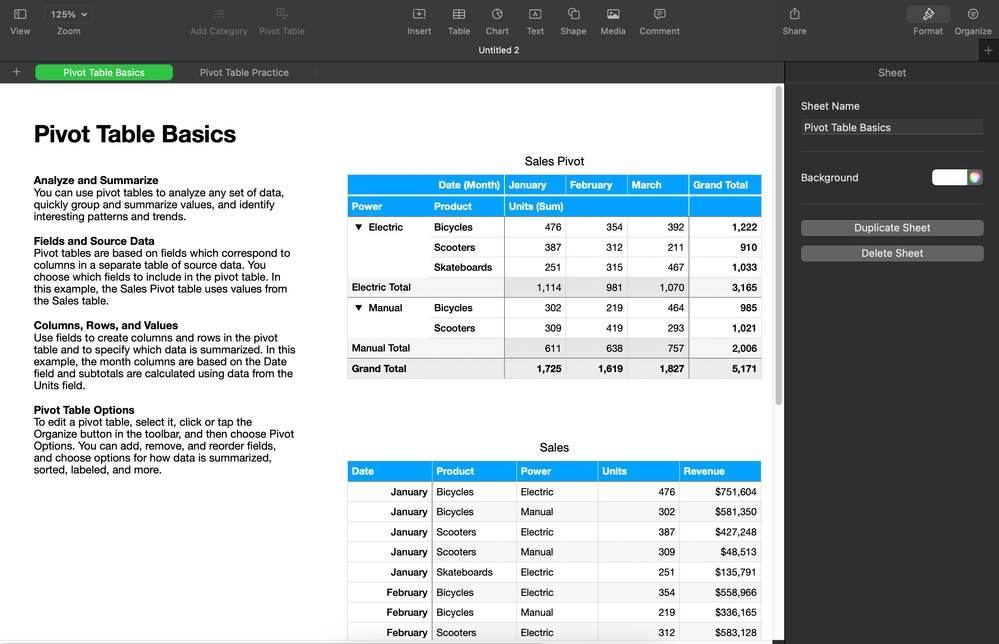This screenshot has width=999, height=644.
Task: Open the 125% zoom dropdown
Action: click(68, 15)
